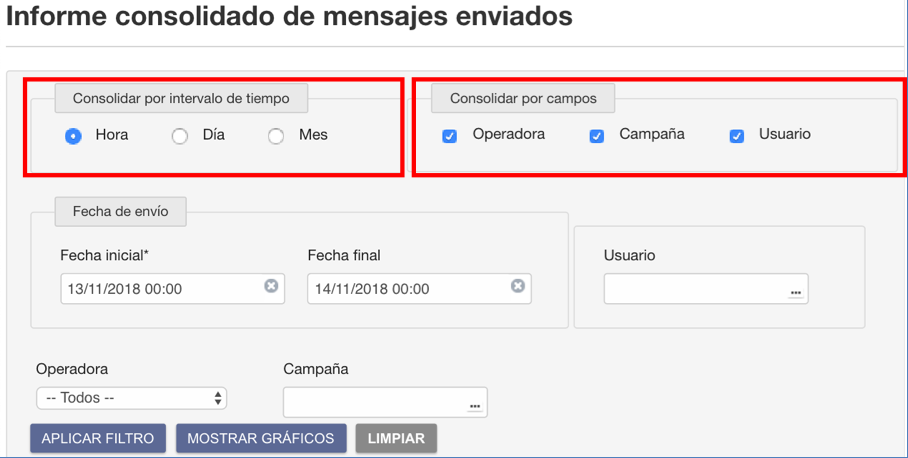Open the Campaña lookup ellipsis icon
This screenshot has width=908, height=458.
tap(475, 406)
